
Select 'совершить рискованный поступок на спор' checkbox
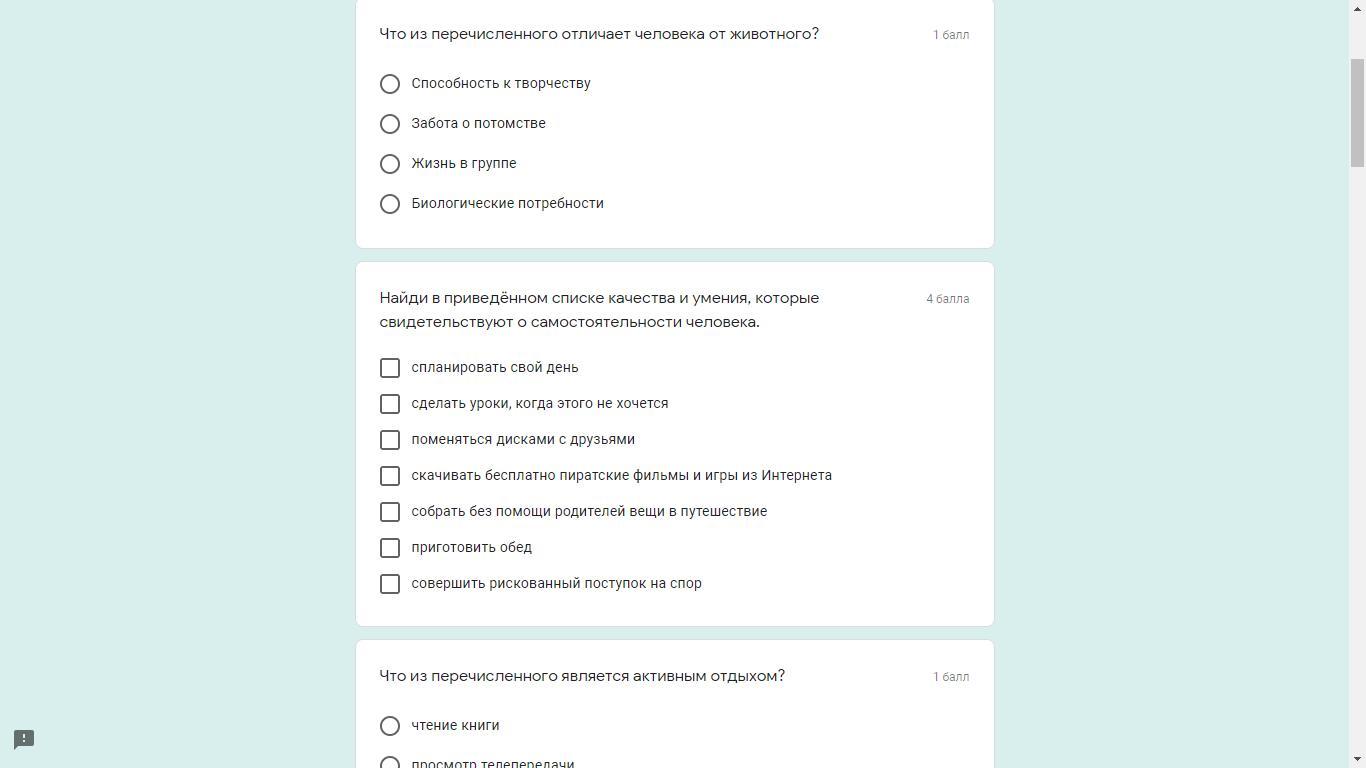[390, 584]
